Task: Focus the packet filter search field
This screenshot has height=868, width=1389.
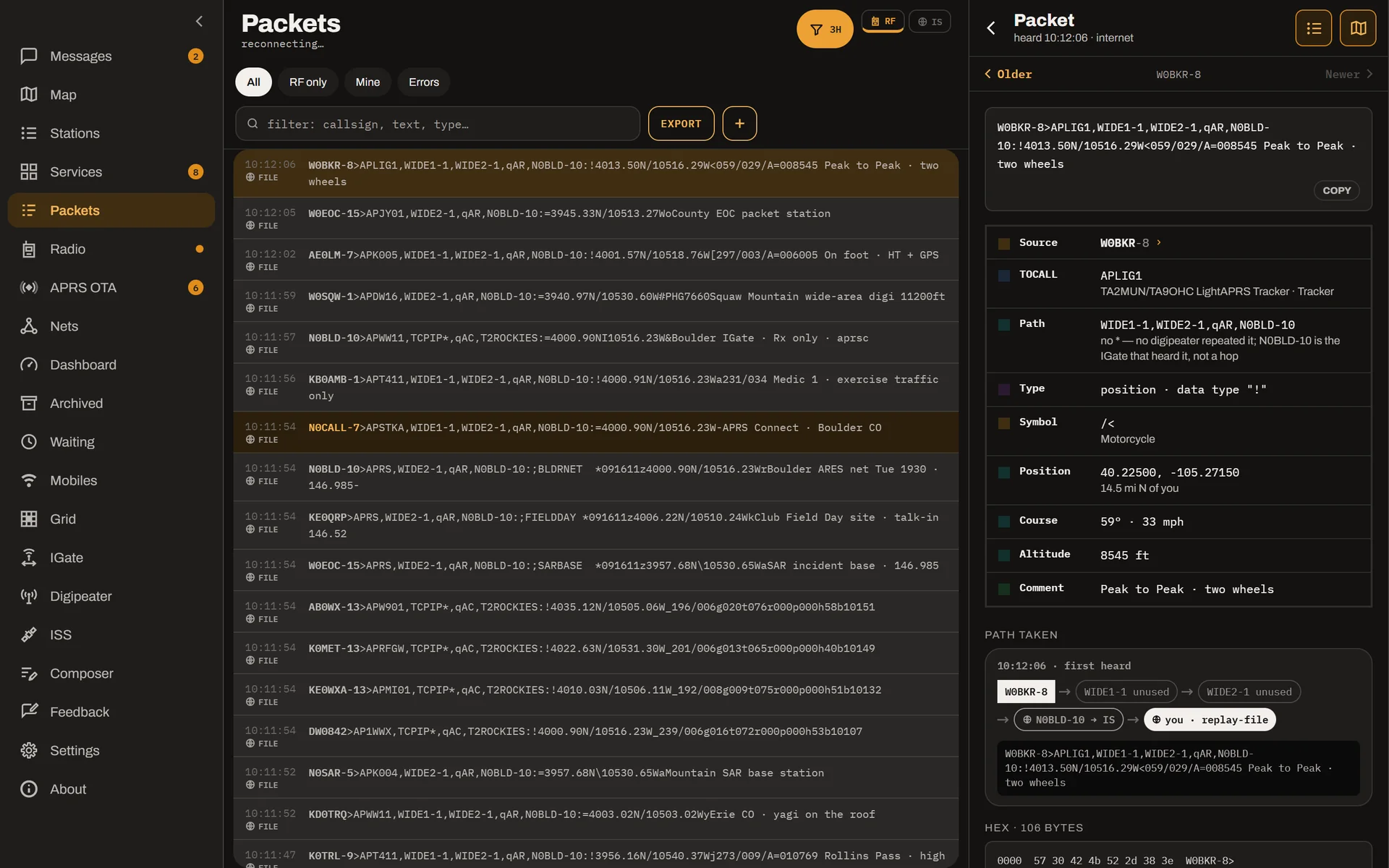Action: 438,124
